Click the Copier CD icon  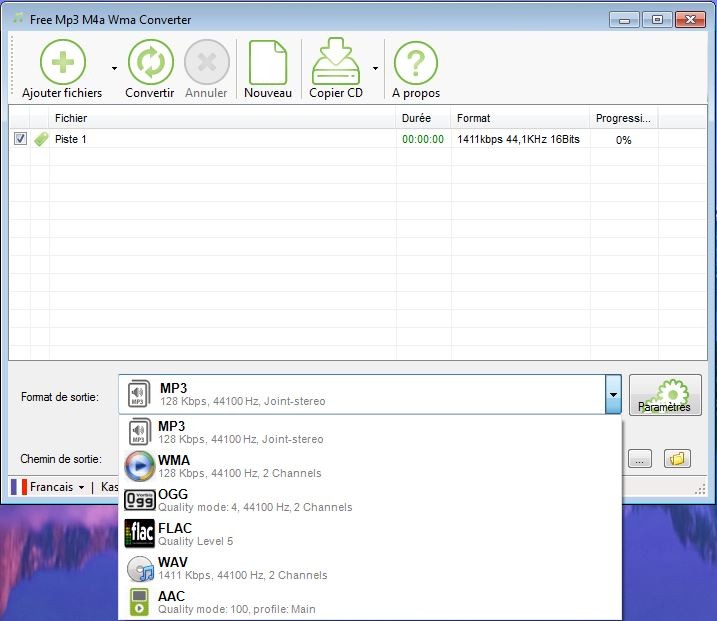point(336,62)
